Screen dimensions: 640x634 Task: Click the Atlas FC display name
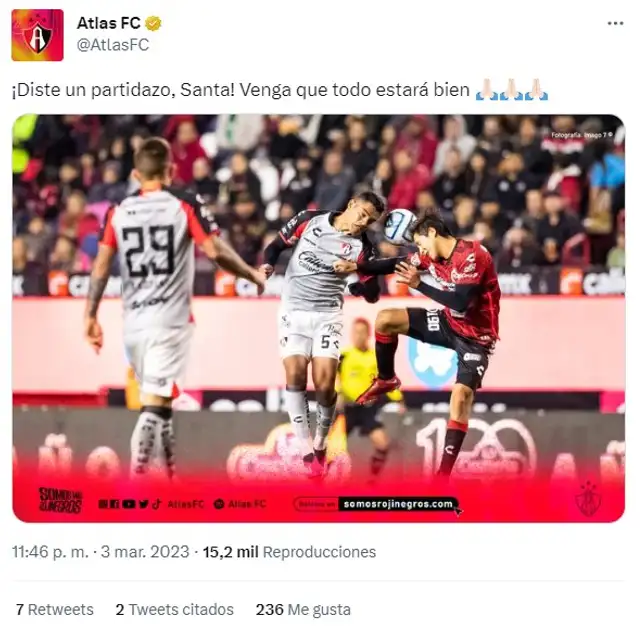pos(108,23)
